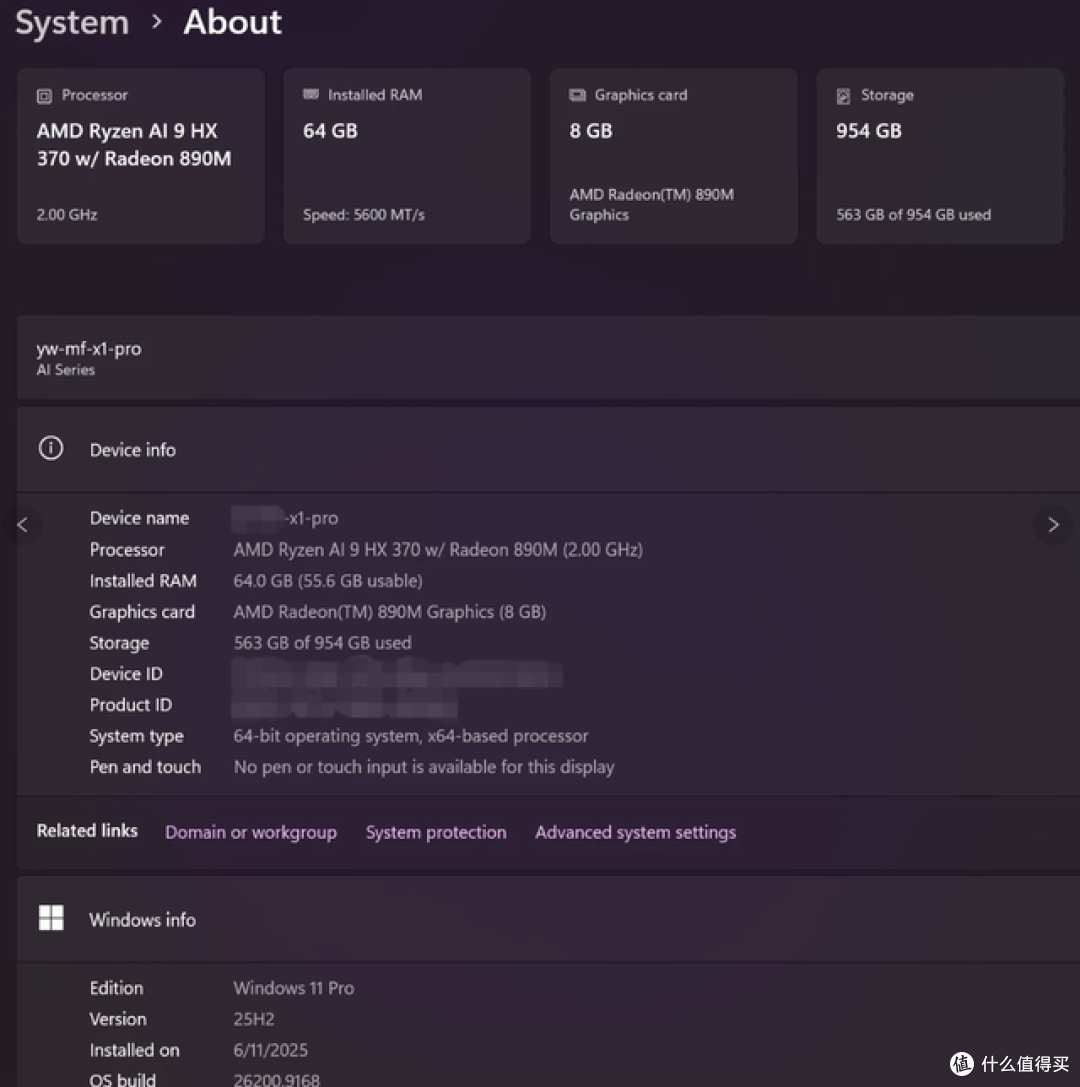This screenshot has height=1087, width=1080.
Task: Click the AI Series subtitle
Action: [66, 370]
